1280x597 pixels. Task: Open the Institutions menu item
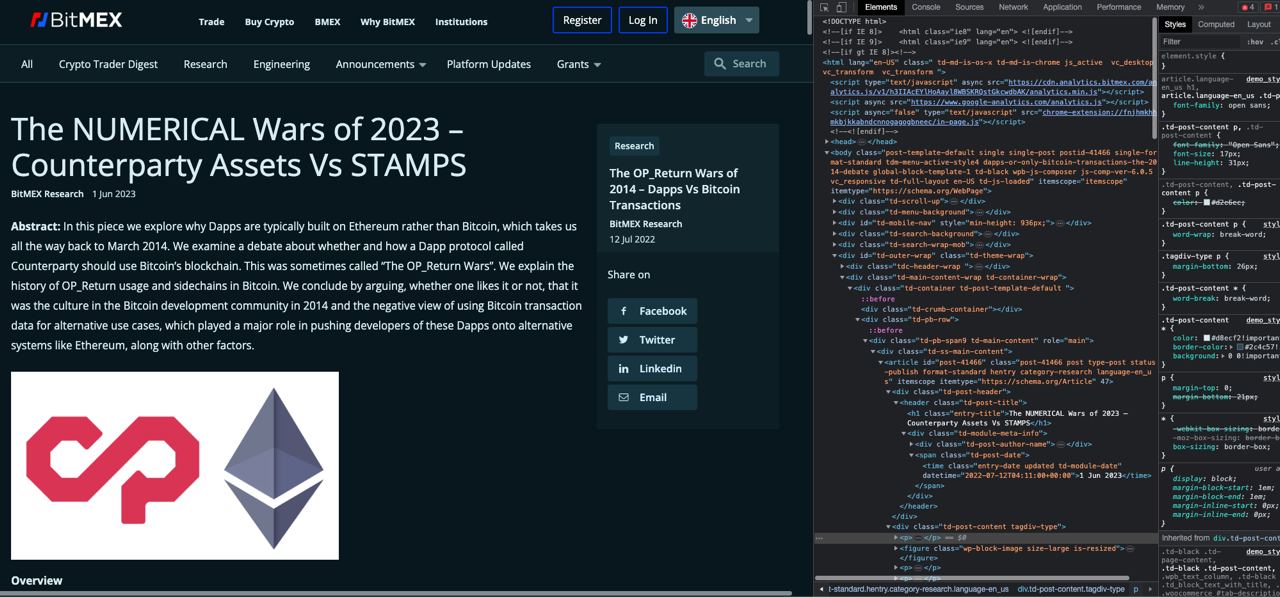pos(461,22)
